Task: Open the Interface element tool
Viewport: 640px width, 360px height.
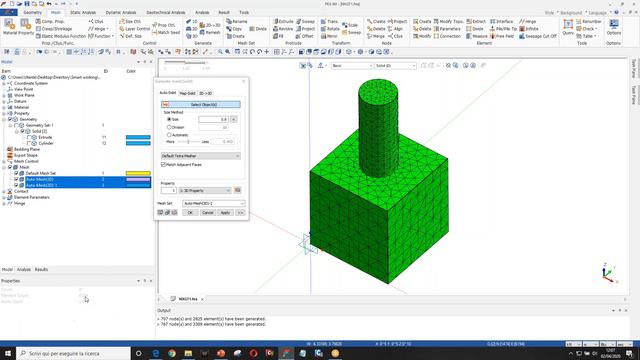Action: coord(501,21)
